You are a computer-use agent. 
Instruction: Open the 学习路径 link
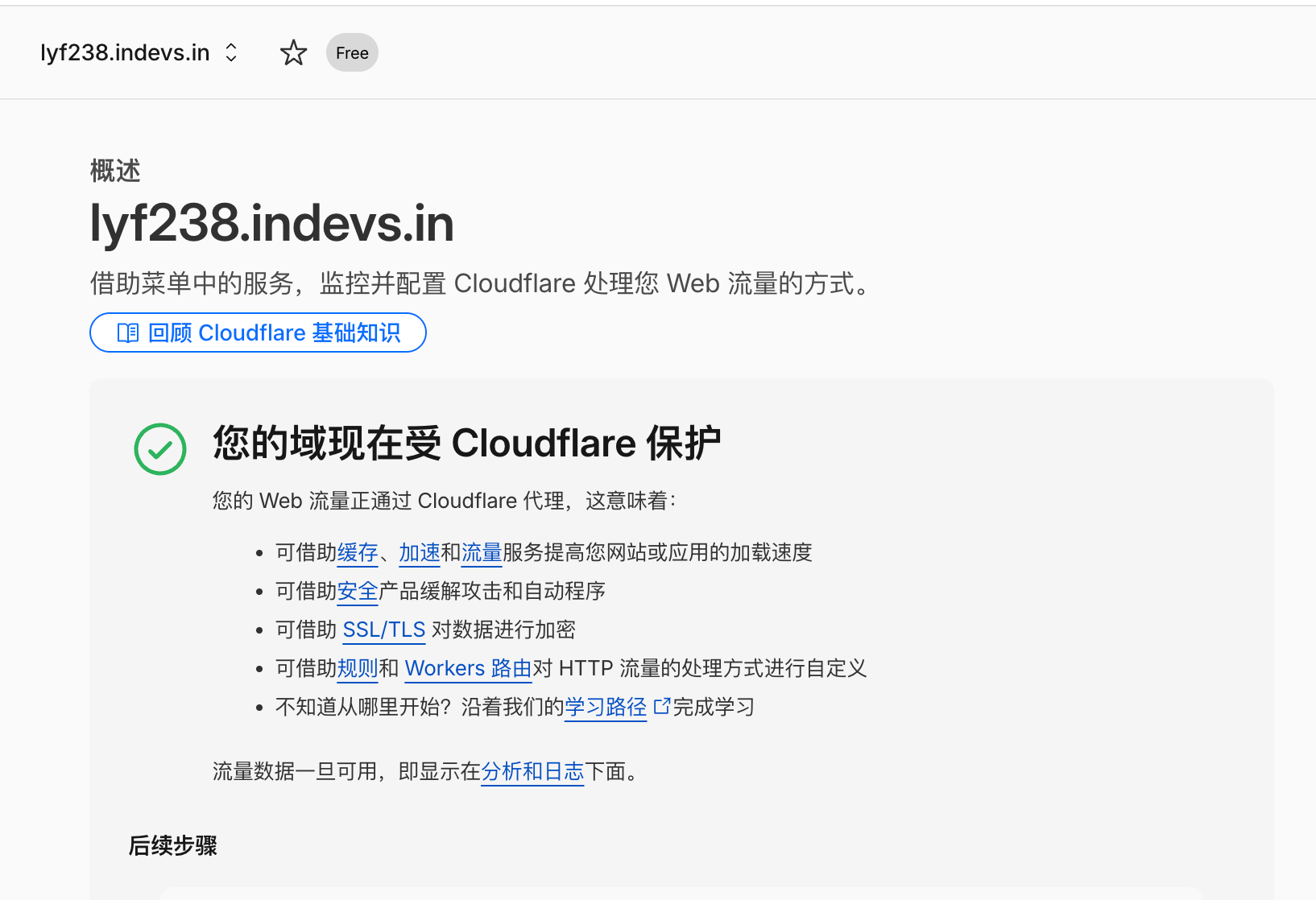(x=606, y=708)
